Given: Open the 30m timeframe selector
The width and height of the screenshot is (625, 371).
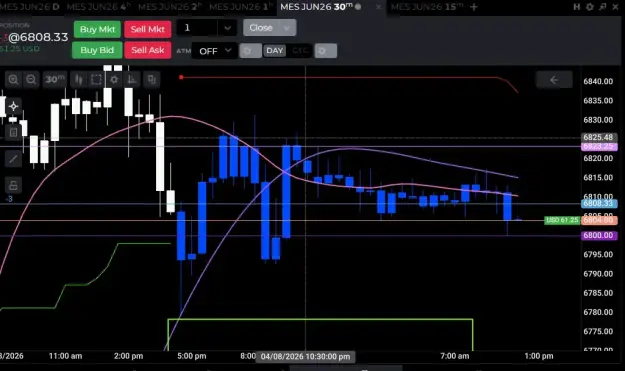Looking at the screenshot, I should click(x=55, y=79).
